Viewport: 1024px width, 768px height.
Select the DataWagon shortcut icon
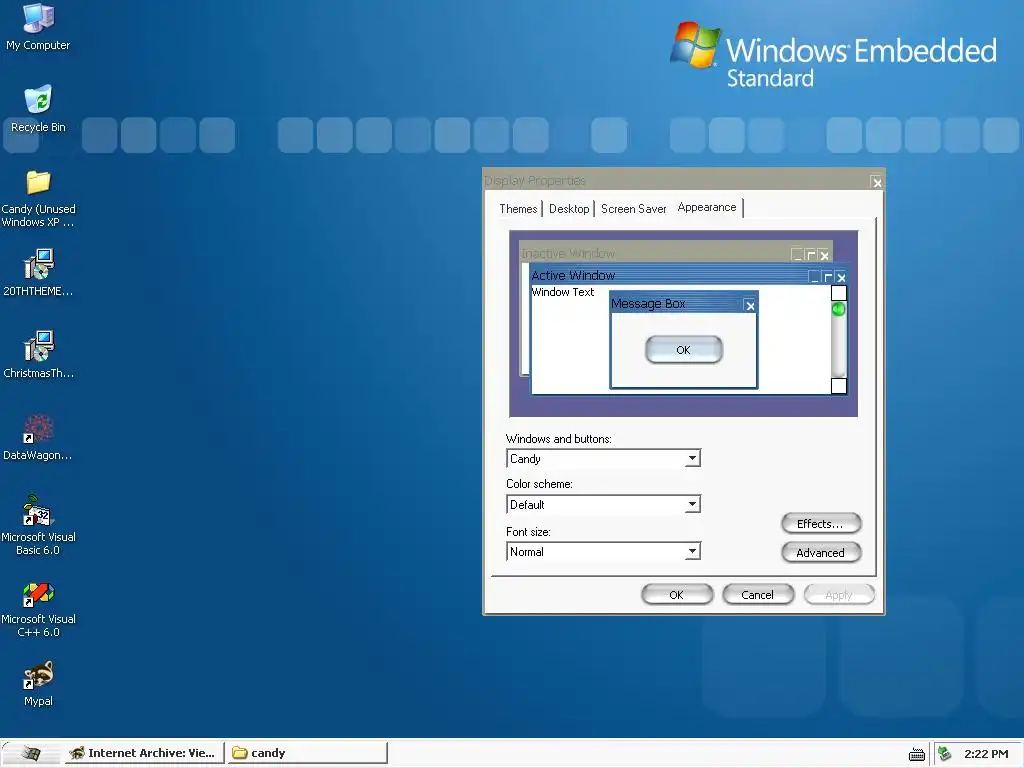pyautogui.click(x=38, y=438)
